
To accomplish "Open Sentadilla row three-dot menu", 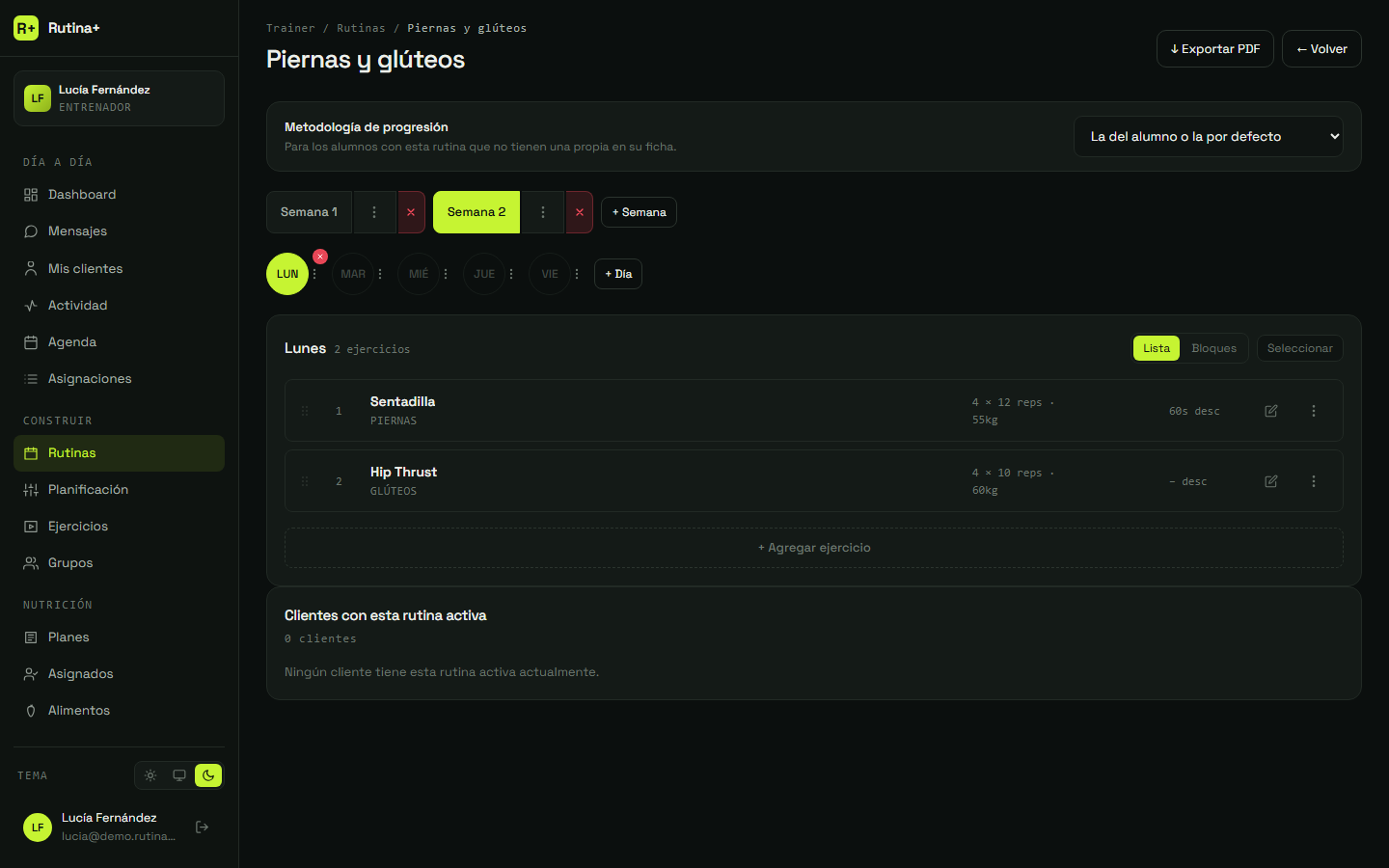I will [1314, 411].
